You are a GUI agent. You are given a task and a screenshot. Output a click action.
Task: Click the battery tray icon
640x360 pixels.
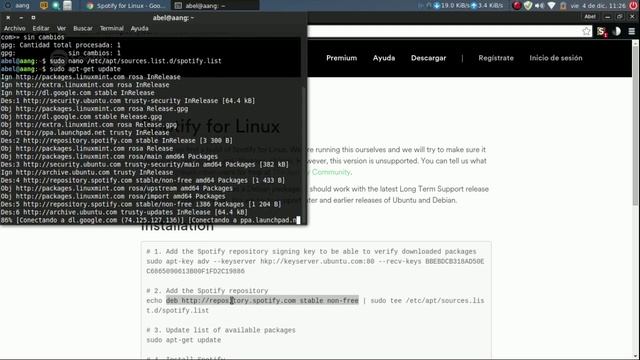pyautogui.click(x=563, y=5)
